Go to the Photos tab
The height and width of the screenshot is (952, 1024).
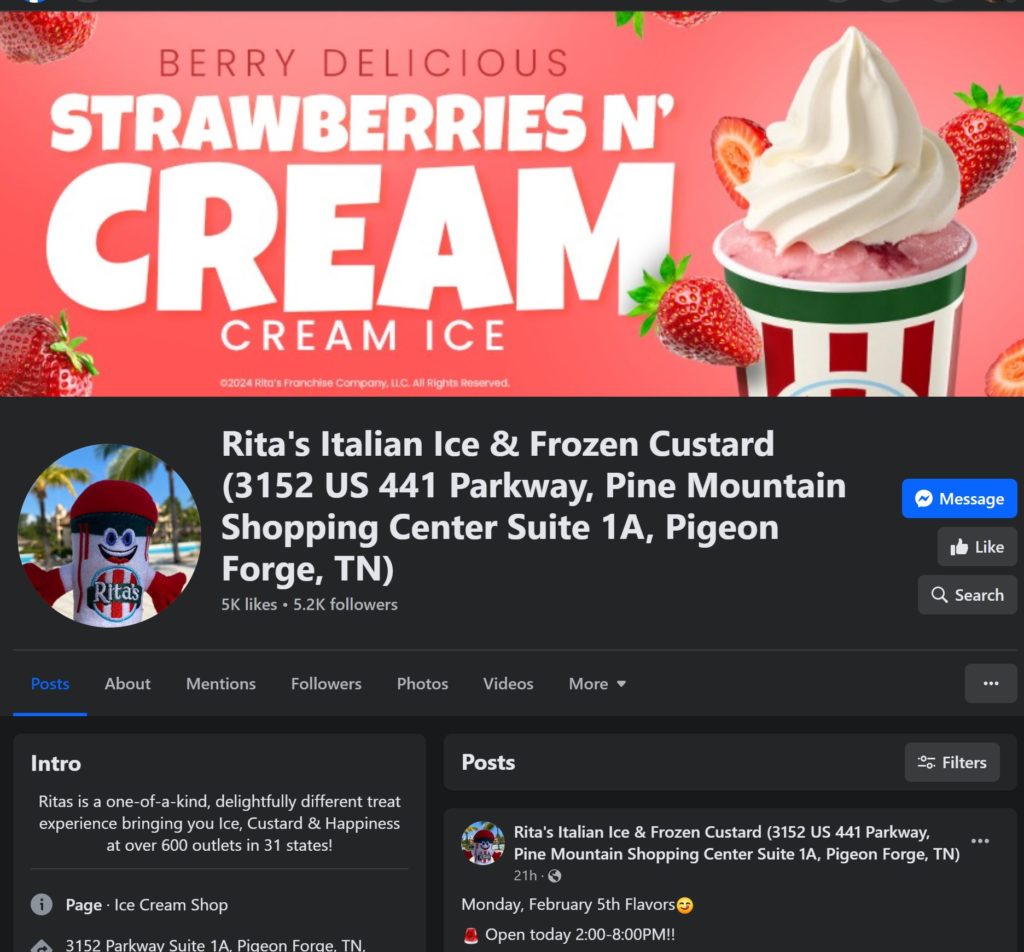[423, 684]
